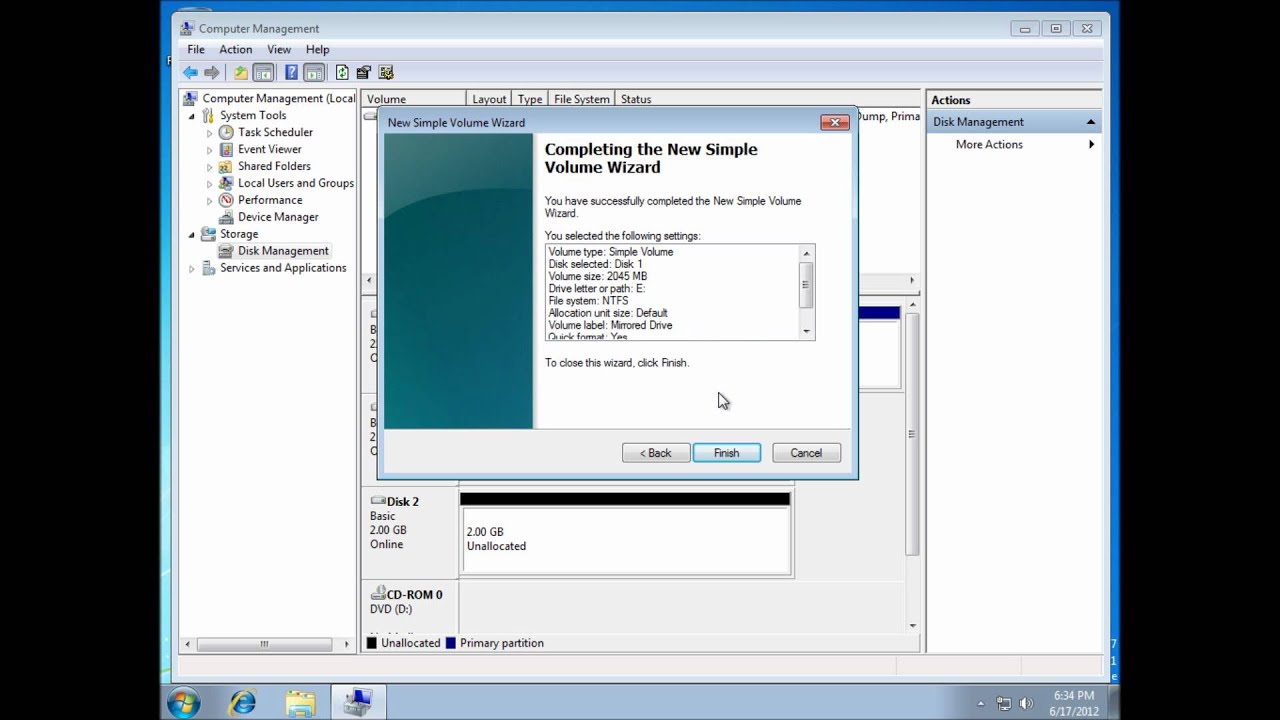
Task: Click the Computer Management title bar icon
Action: pyautogui.click(x=186, y=28)
